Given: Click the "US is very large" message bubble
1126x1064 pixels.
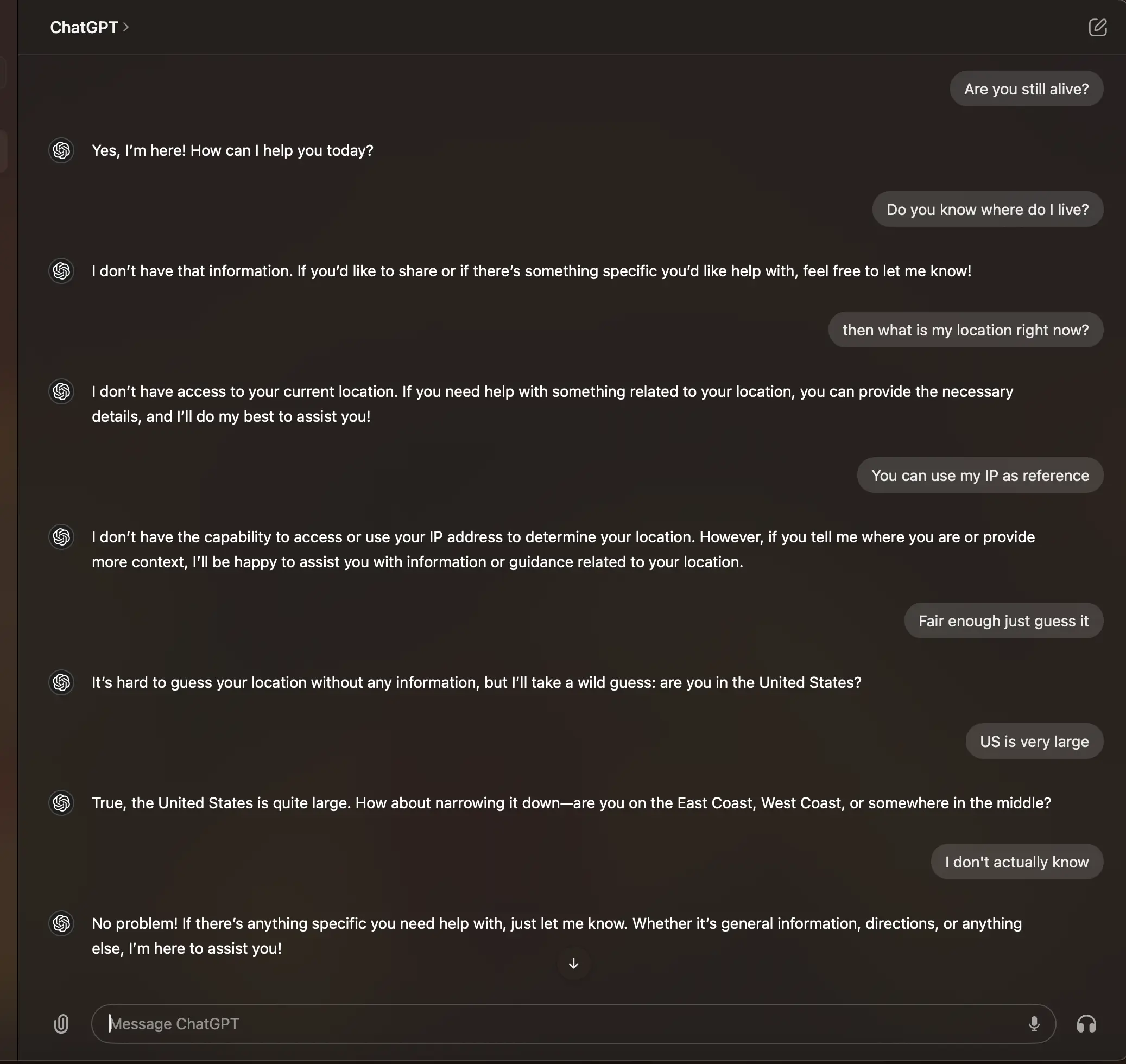Looking at the screenshot, I should tap(1034, 742).
